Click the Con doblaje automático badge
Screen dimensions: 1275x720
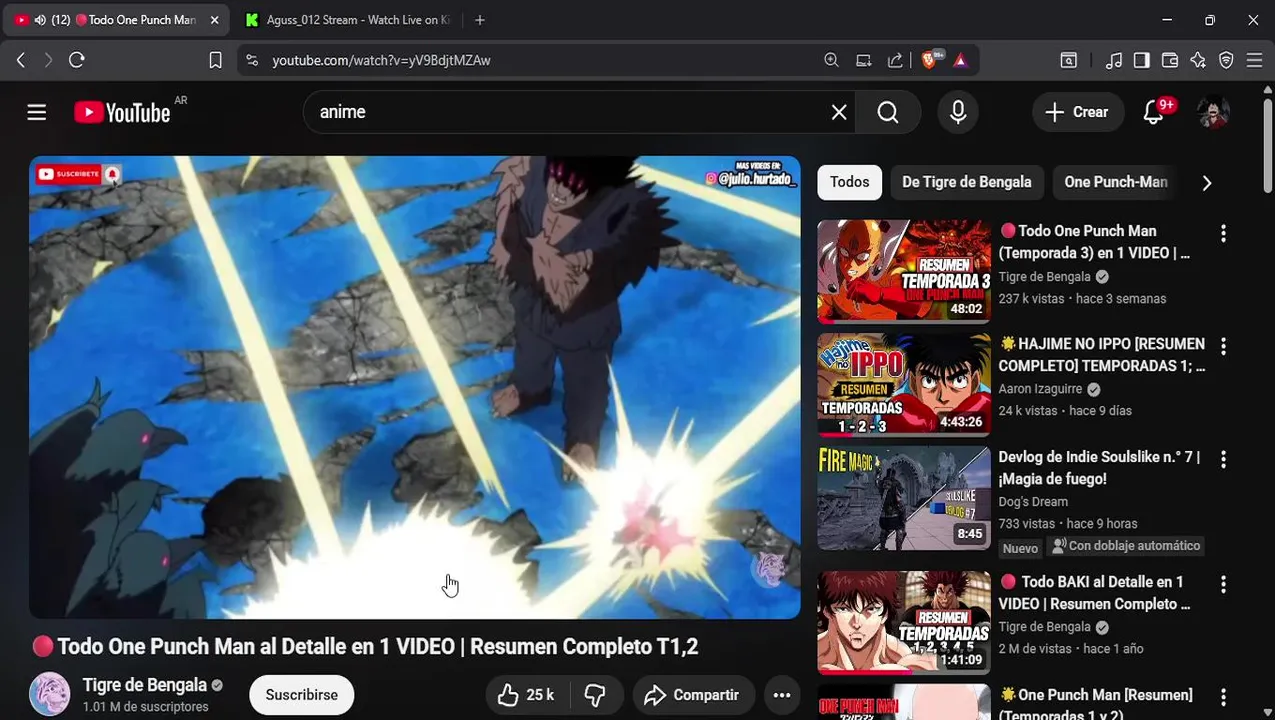coord(1125,546)
